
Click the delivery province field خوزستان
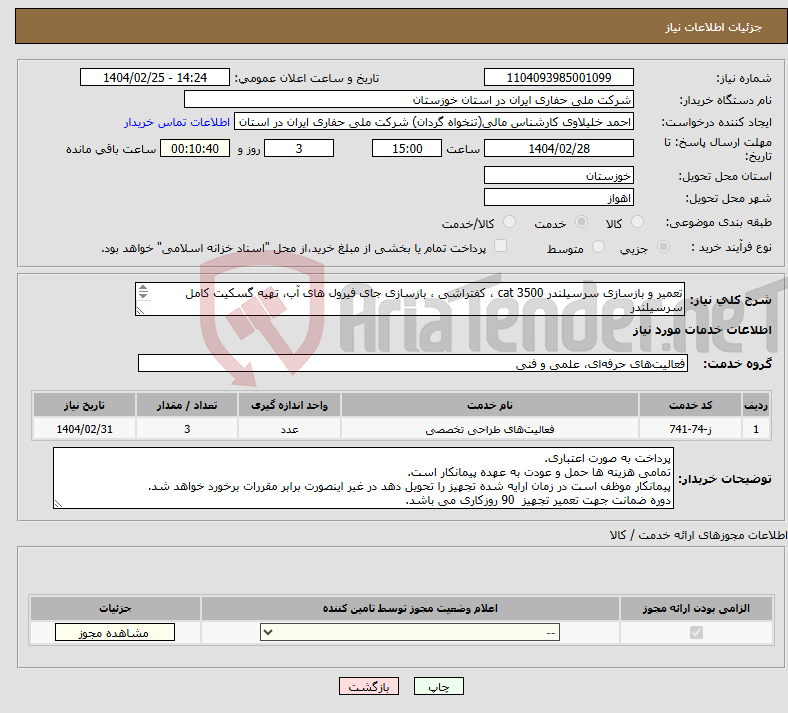(x=558, y=175)
